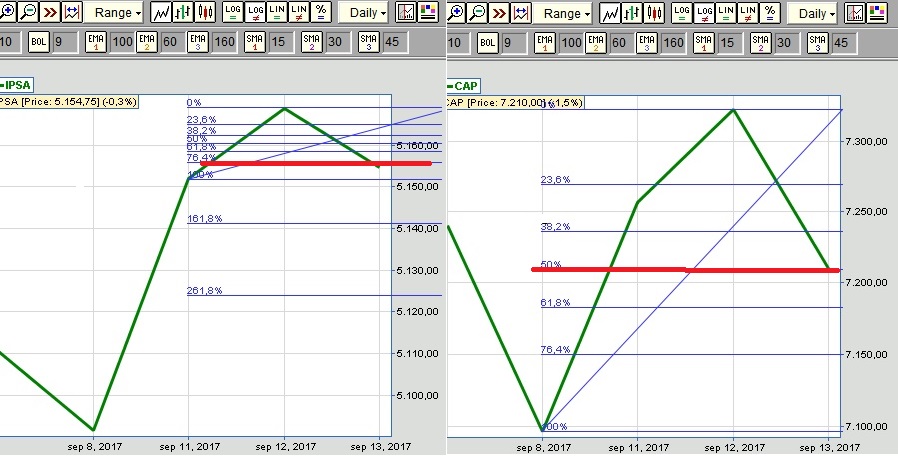Click EMA 1 period field showing 100 in IPSA chart
Image resolution: width=898 pixels, height=459 pixels.
121,42
